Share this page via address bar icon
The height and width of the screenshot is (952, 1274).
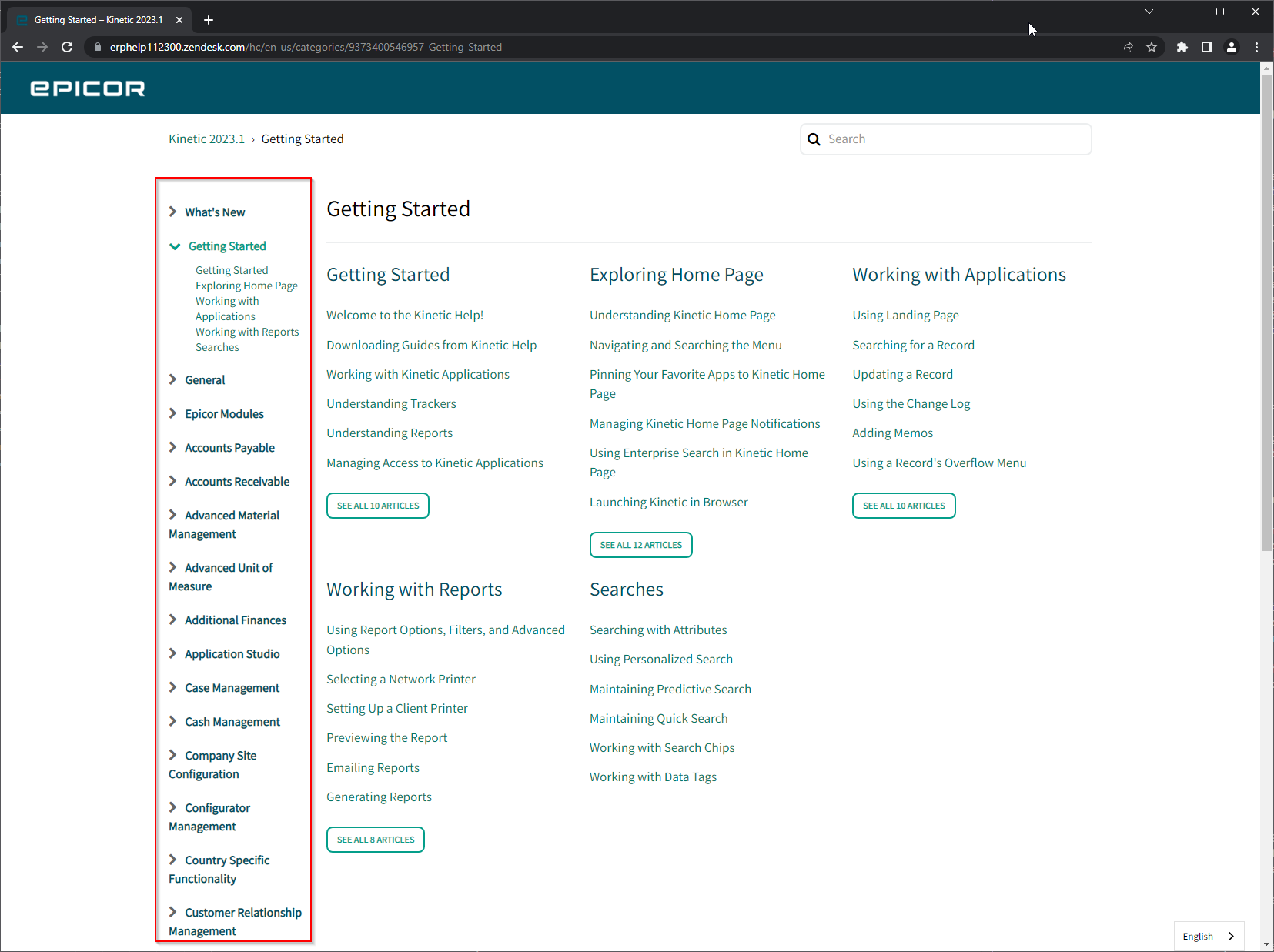pyautogui.click(x=1127, y=47)
